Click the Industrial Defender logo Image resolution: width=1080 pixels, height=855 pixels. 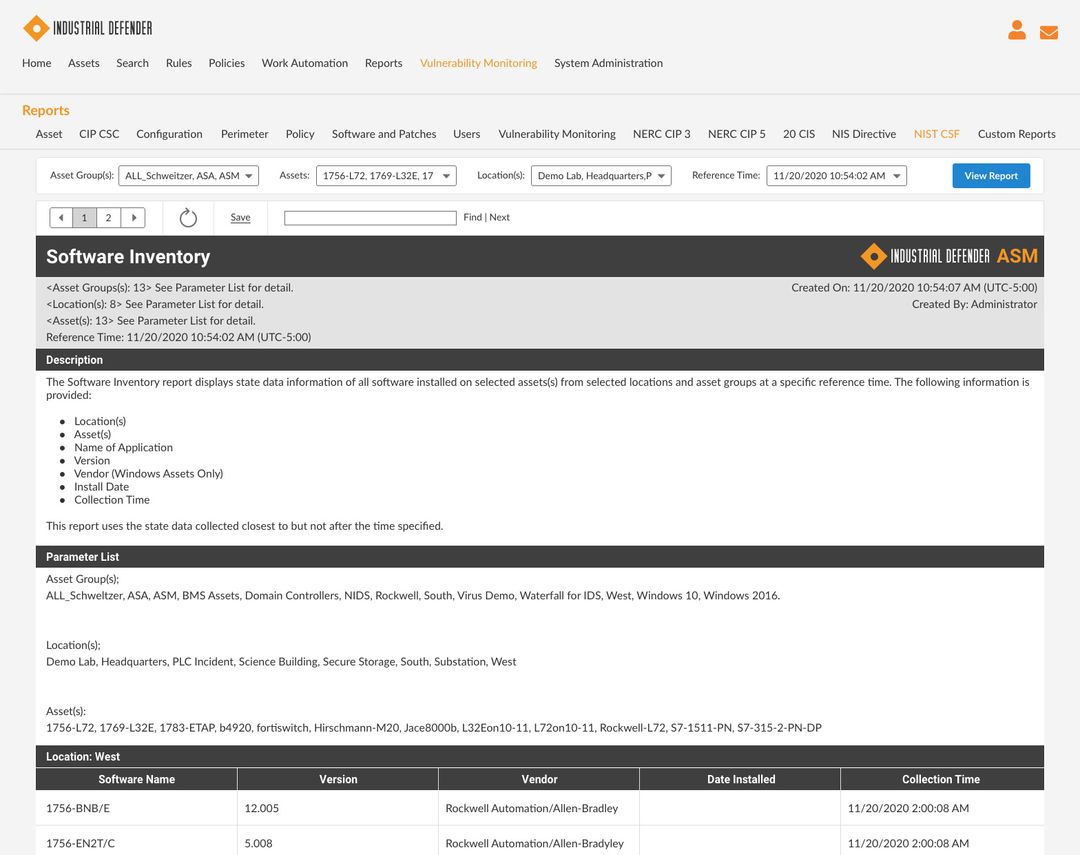pos(88,29)
